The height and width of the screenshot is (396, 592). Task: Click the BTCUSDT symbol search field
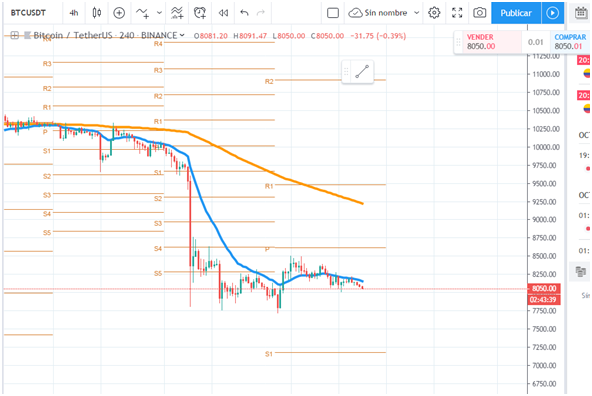[x=29, y=13]
